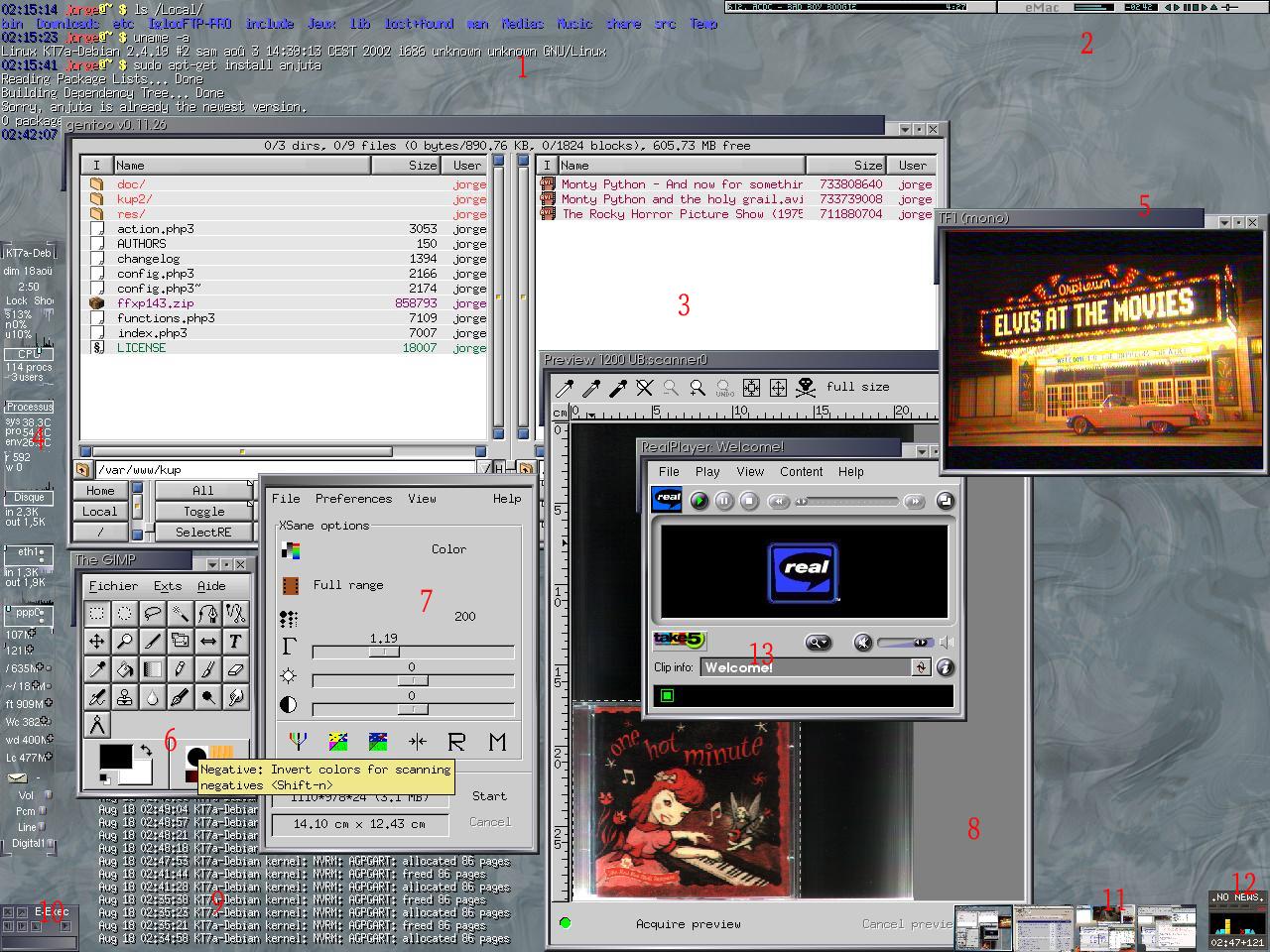Pick the Pencil tool in GIMP
Viewport: 1270px width, 952px height.
(180, 669)
